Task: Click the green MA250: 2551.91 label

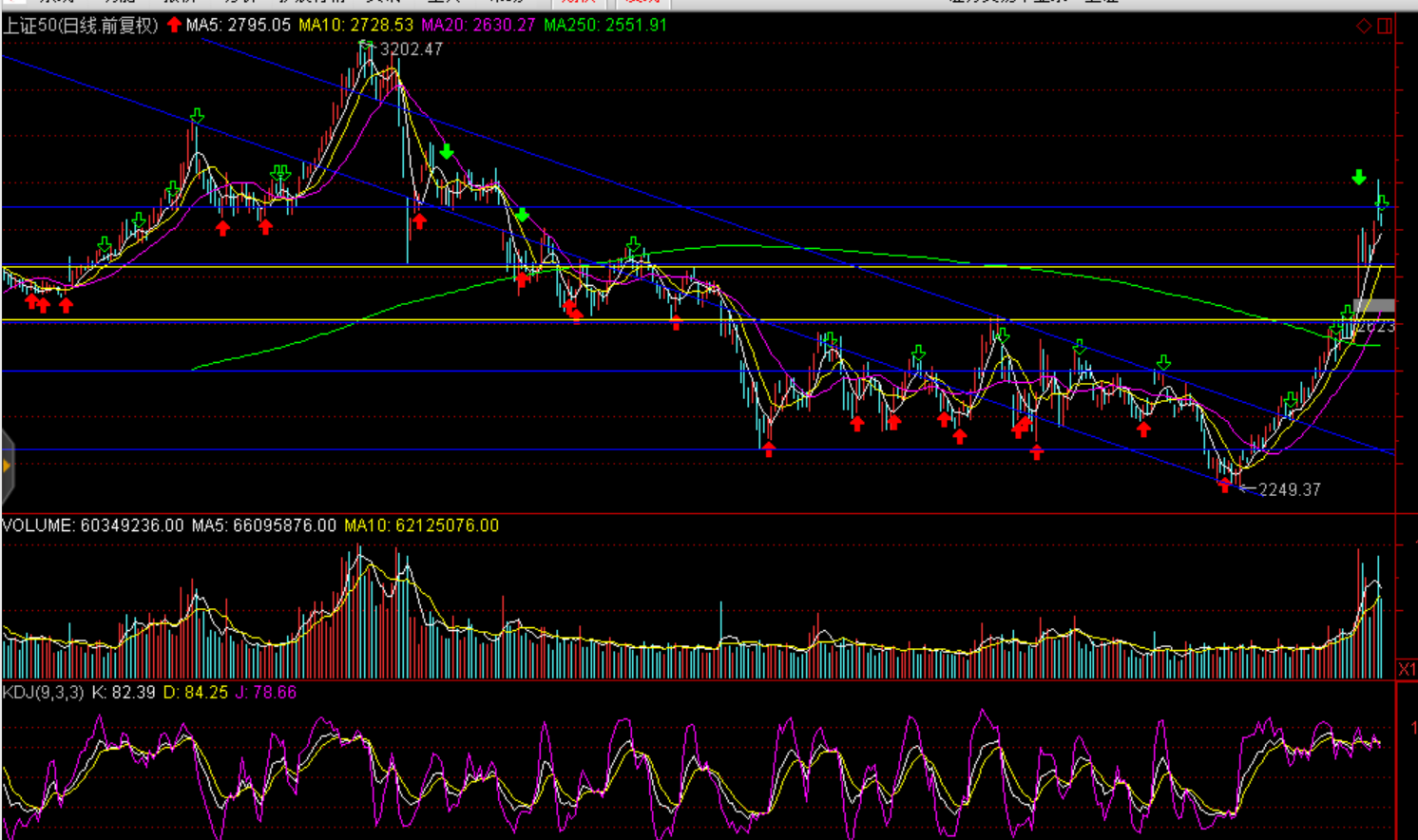Action: pos(604,26)
